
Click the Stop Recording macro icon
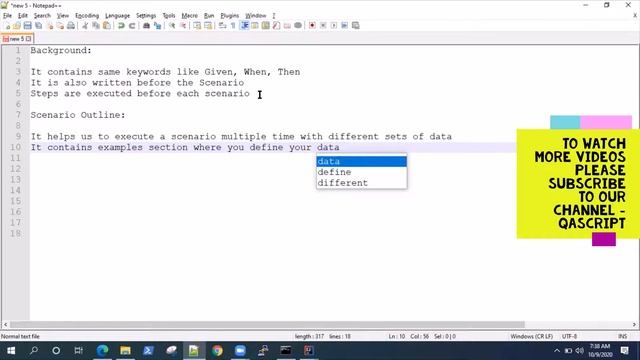[323, 26]
